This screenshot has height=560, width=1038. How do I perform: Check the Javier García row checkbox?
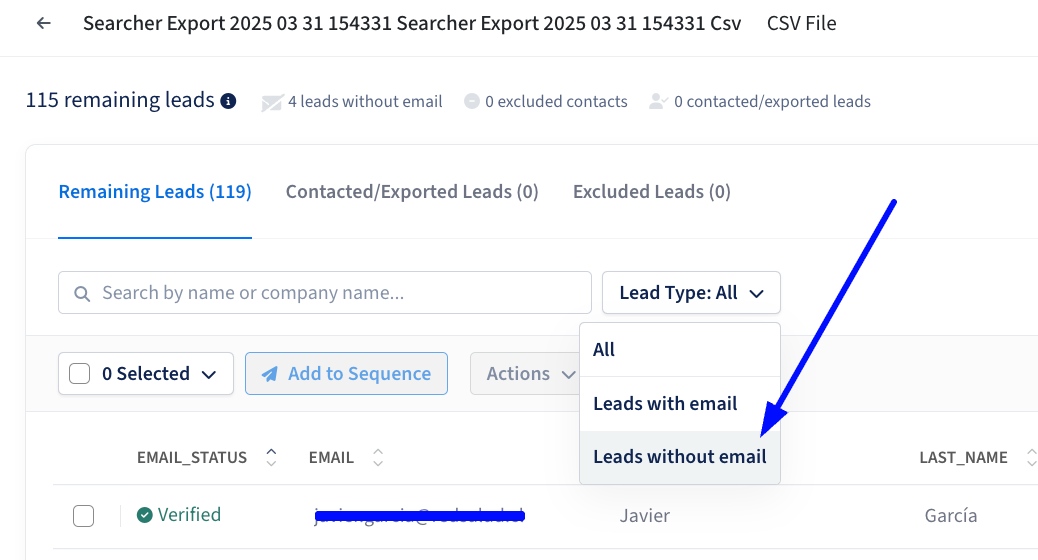[x=83, y=516]
